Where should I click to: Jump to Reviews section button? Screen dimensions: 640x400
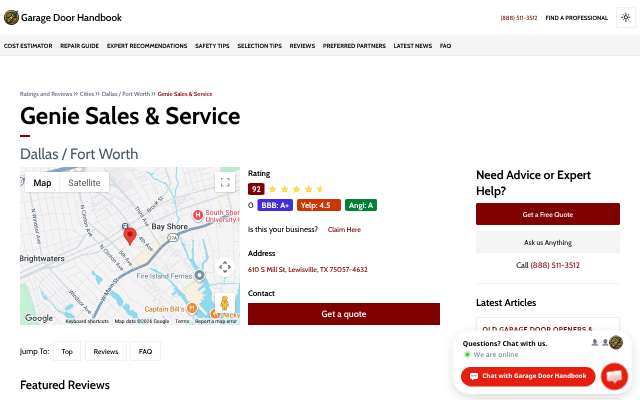coord(106,351)
